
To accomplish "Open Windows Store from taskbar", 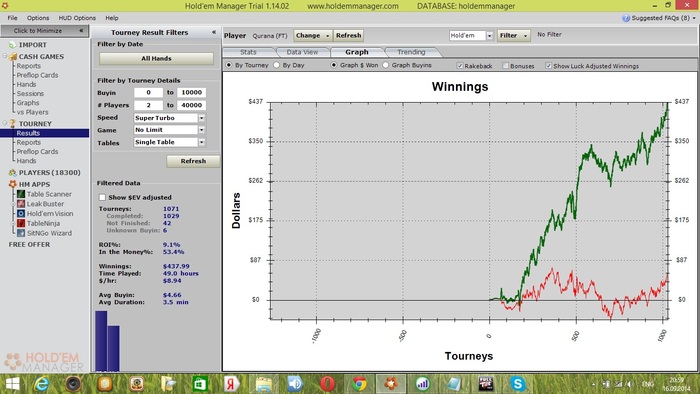I will [x=200, y=384].
